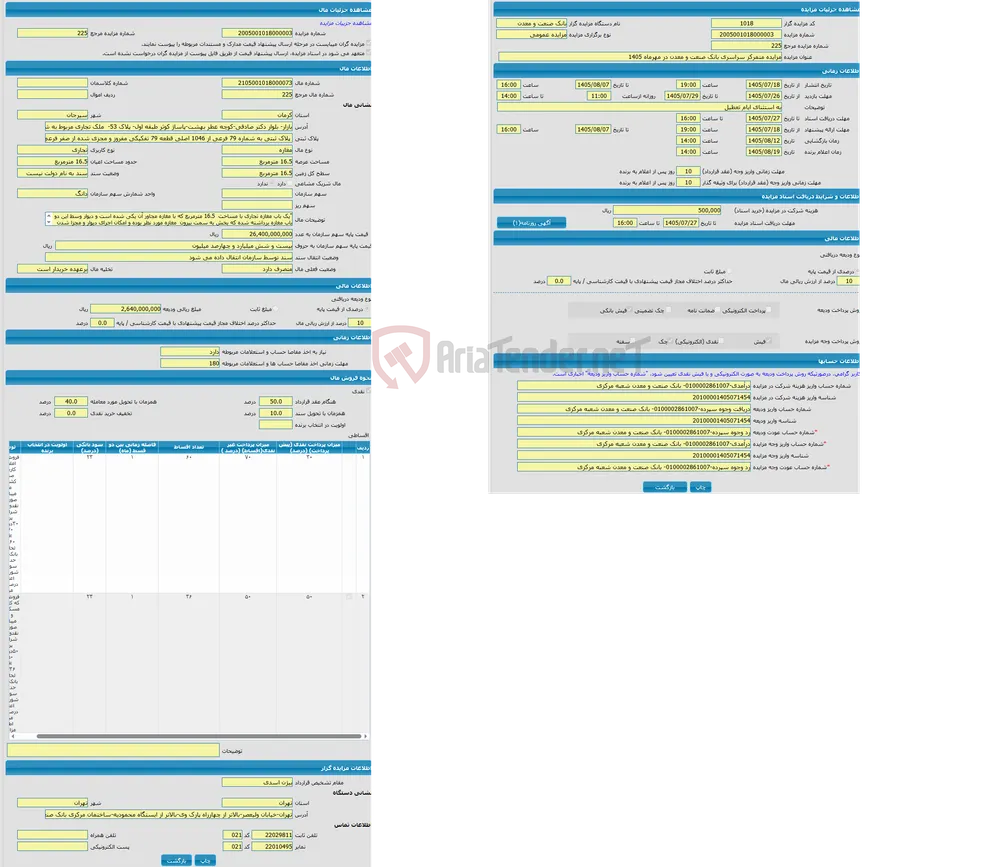Toggle the نقدی checkbox under نحوه فروش مال
This screenshot has height=867, width=1000.
point(368,391)
